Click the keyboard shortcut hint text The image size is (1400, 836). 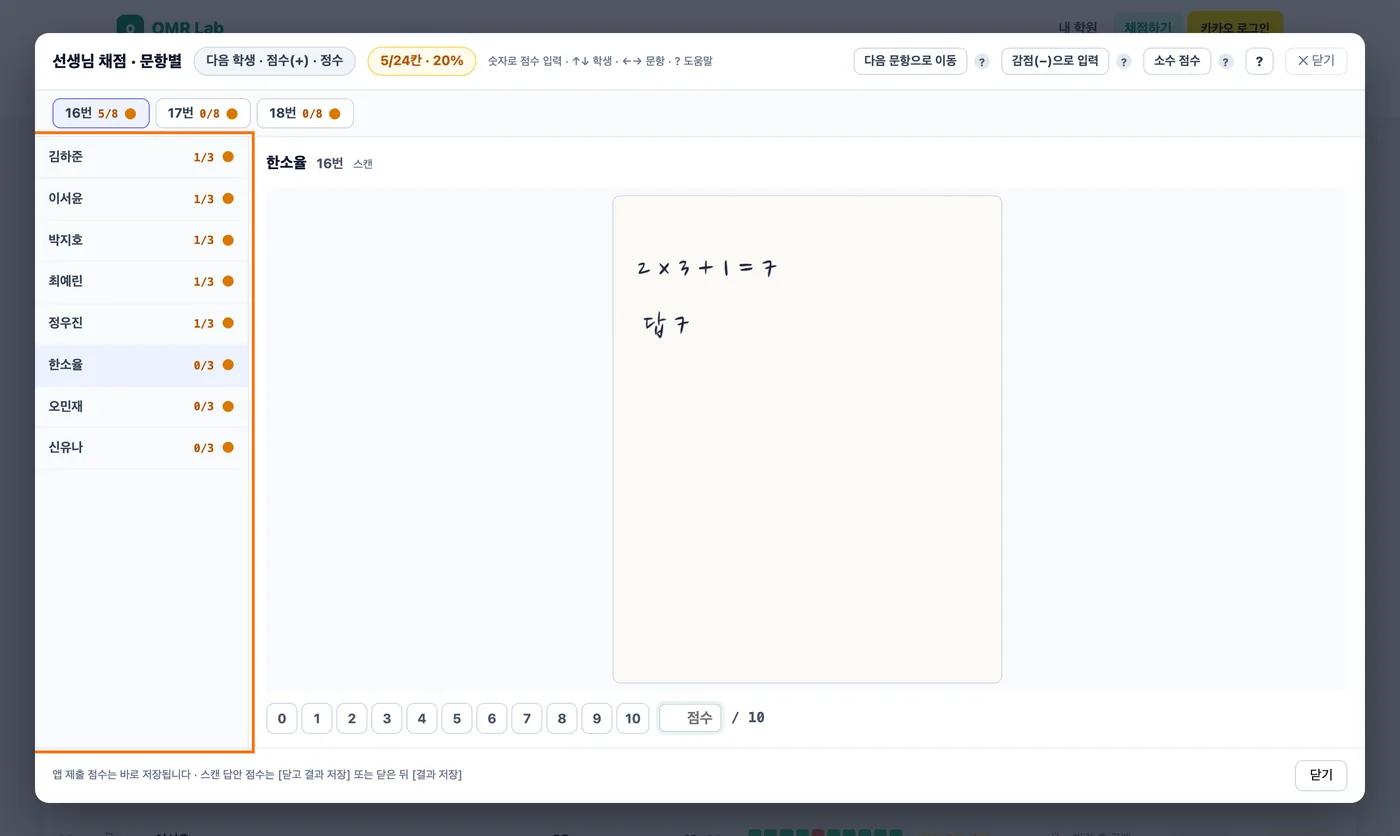pos(600,62)
